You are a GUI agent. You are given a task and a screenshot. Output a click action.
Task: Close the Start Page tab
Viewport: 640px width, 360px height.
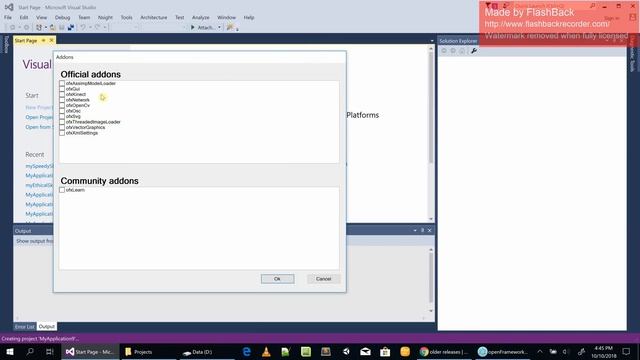(51, 40)
